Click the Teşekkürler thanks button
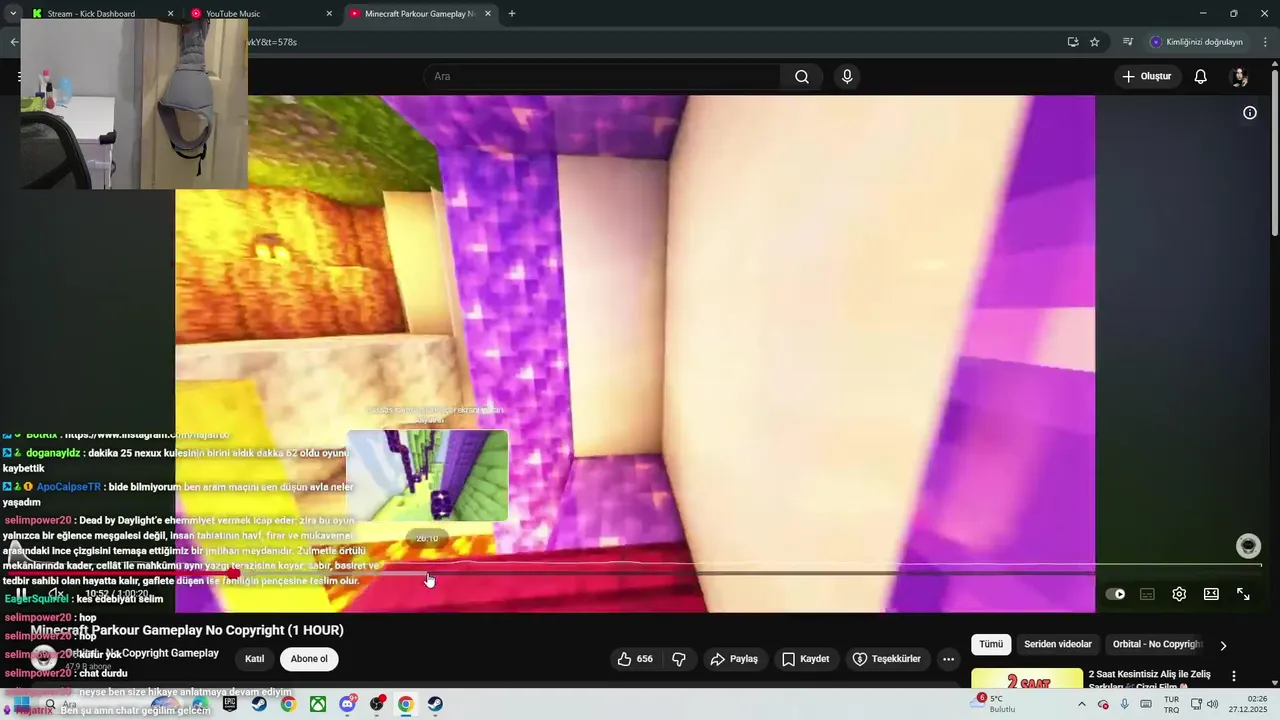The image size is (1280, 720). click(x=887, y=659)
